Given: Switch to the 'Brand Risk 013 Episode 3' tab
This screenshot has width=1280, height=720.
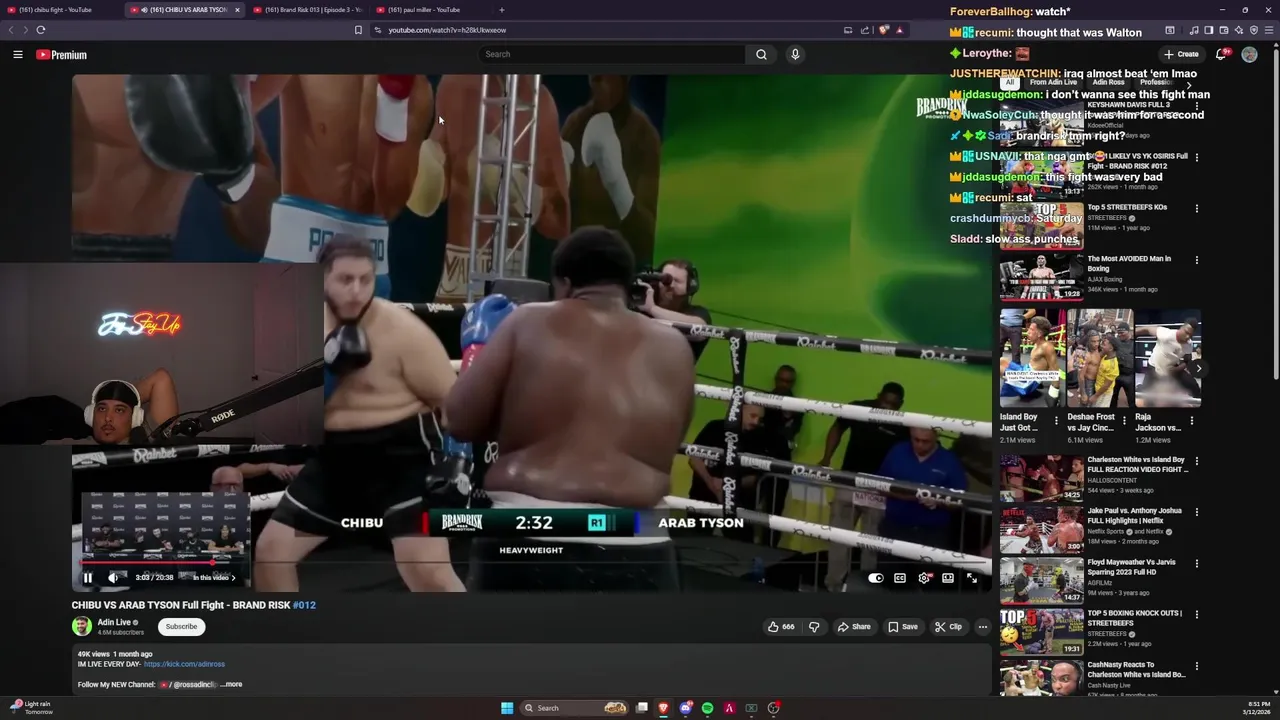Looking at the screenshot, I should (307, 10).
